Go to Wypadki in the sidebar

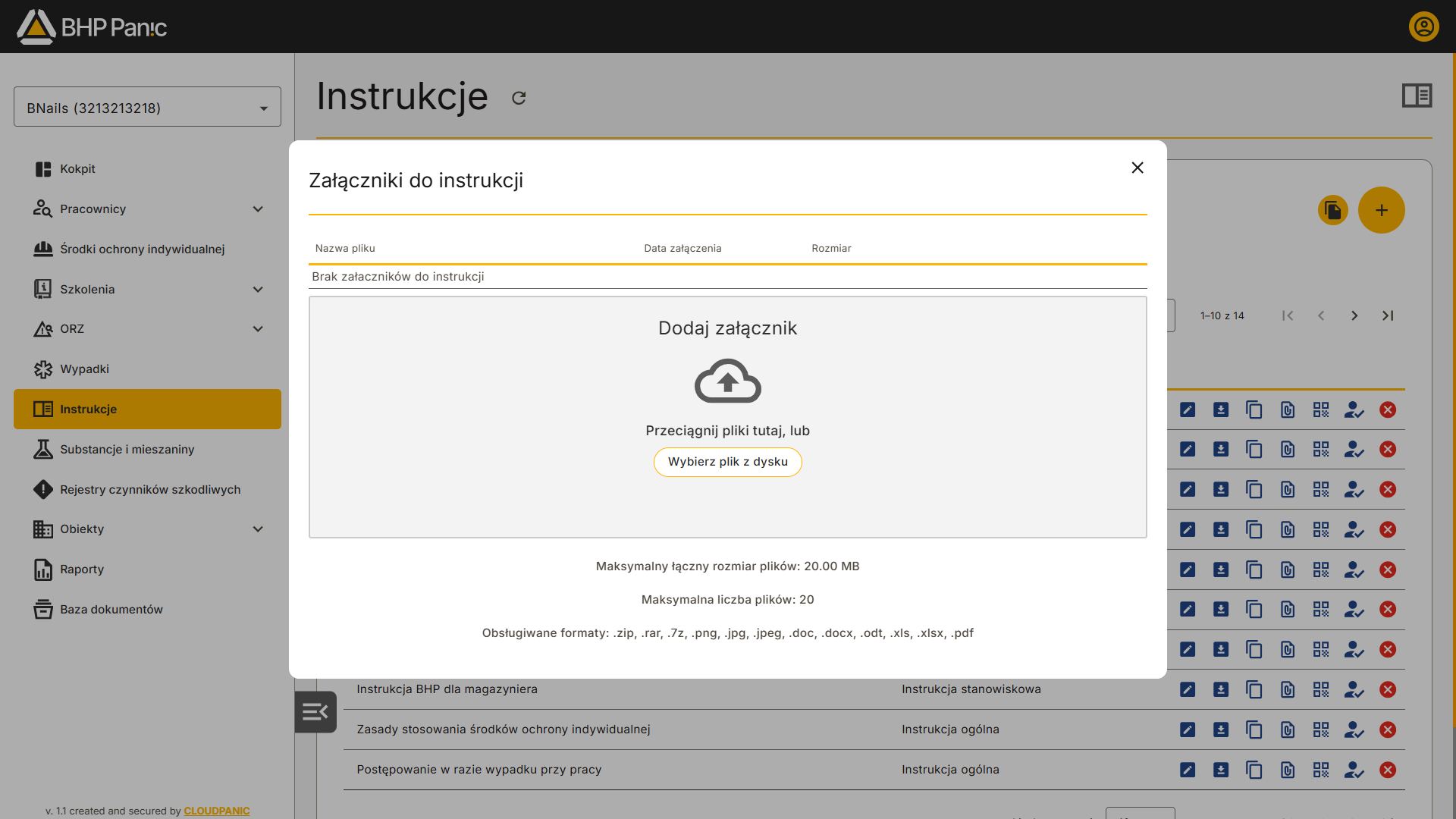147,369
